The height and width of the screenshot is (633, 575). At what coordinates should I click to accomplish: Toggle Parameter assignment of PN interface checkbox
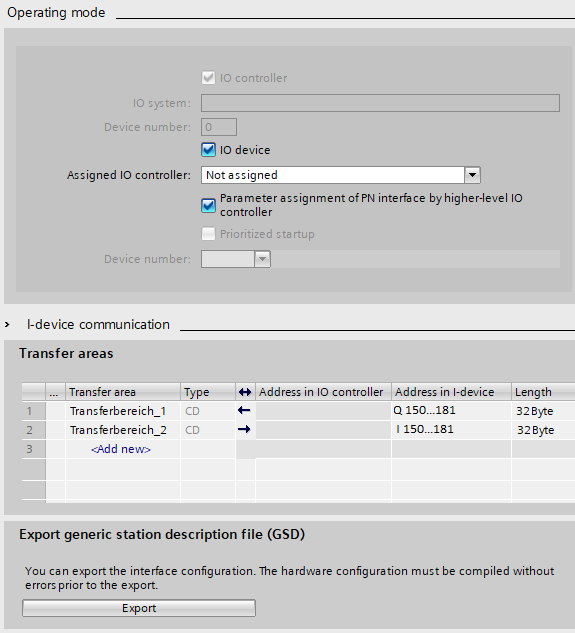click(208, 205)
